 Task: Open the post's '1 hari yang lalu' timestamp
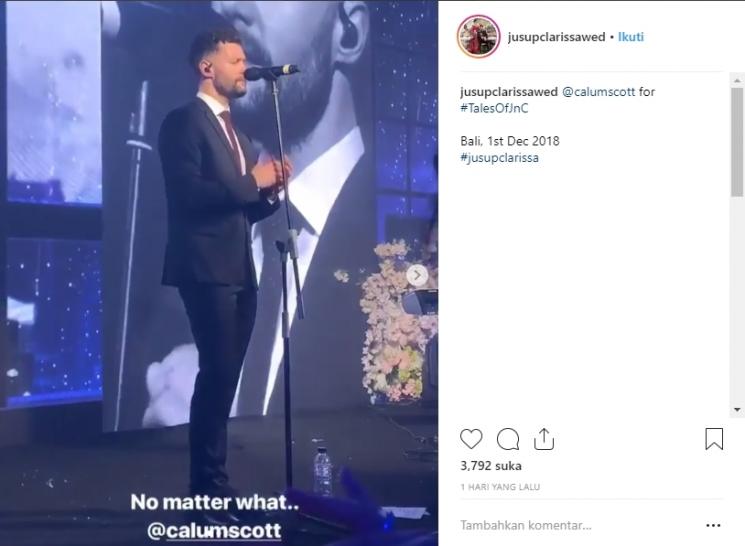(x=500, y=487)
